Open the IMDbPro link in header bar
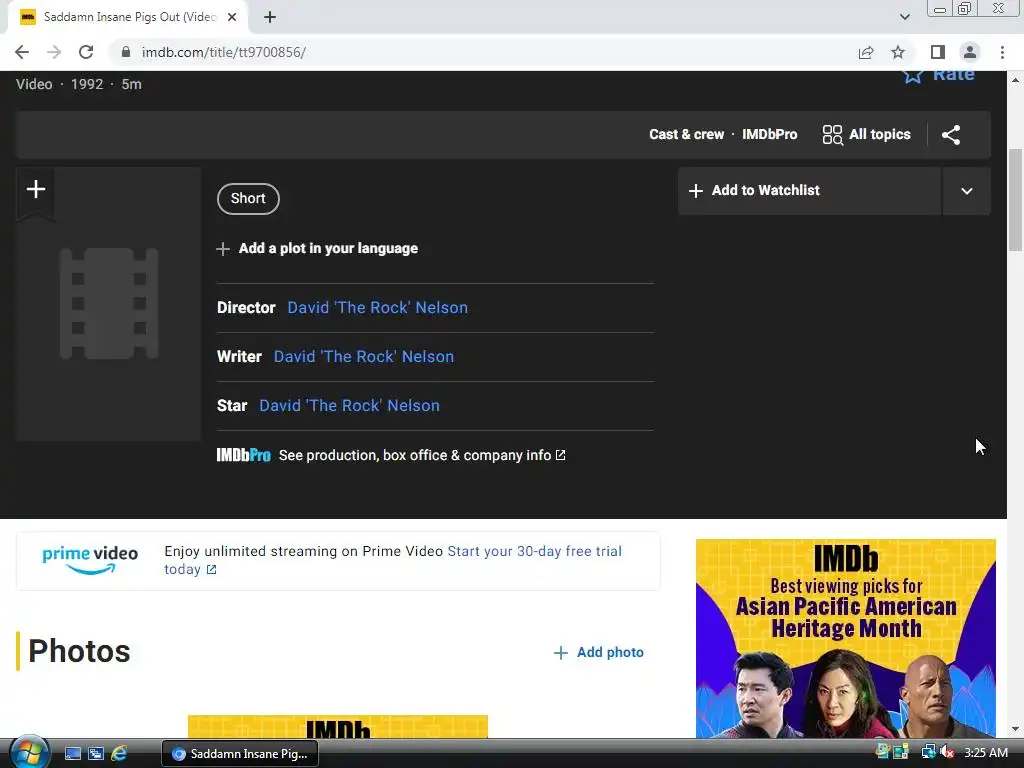 tap(769, 135)
